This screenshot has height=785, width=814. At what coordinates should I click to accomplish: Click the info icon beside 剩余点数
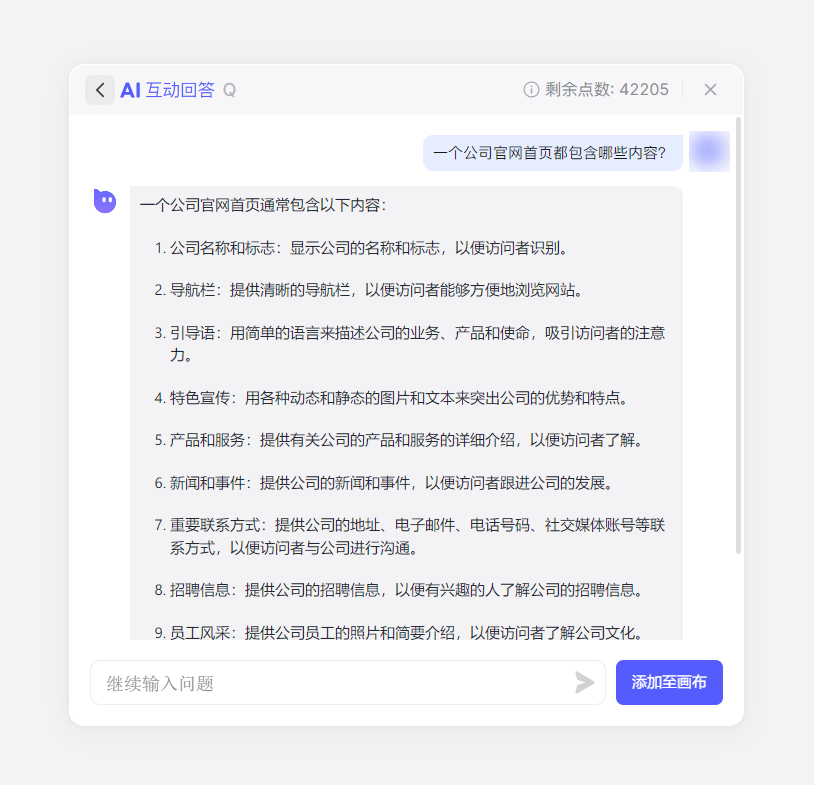[x=531, y=90]
